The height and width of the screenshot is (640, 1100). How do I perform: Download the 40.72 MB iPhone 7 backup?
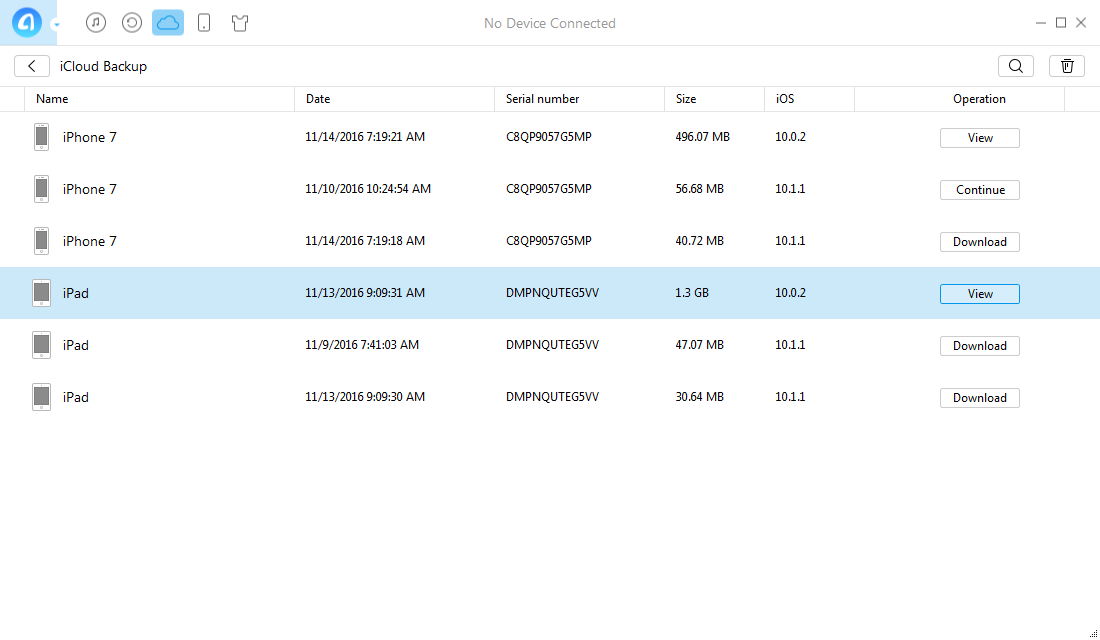[x=979, y=242]
